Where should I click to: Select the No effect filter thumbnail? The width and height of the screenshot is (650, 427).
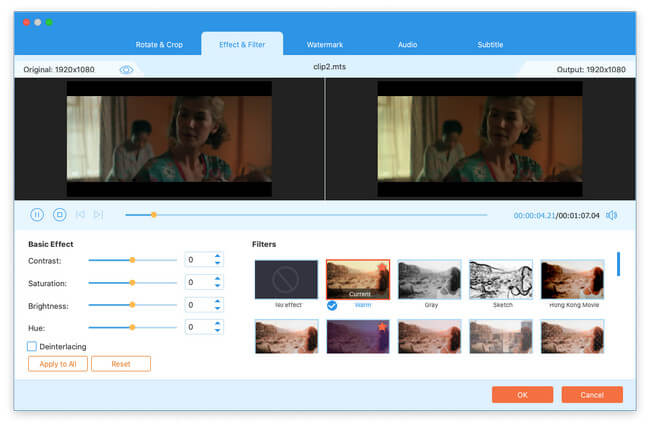(286, 279)
